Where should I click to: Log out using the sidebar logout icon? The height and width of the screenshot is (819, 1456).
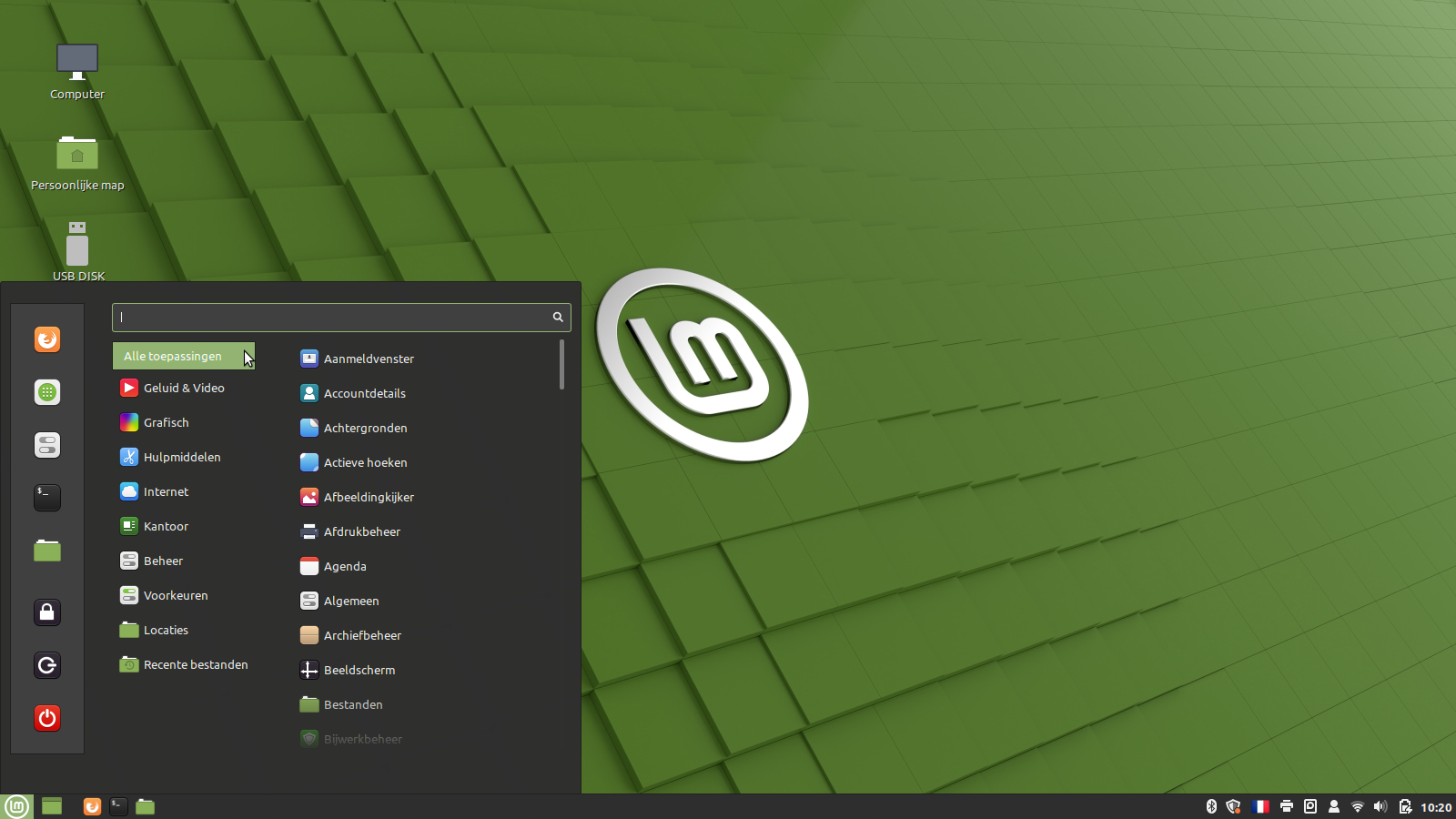pos(47,665)
